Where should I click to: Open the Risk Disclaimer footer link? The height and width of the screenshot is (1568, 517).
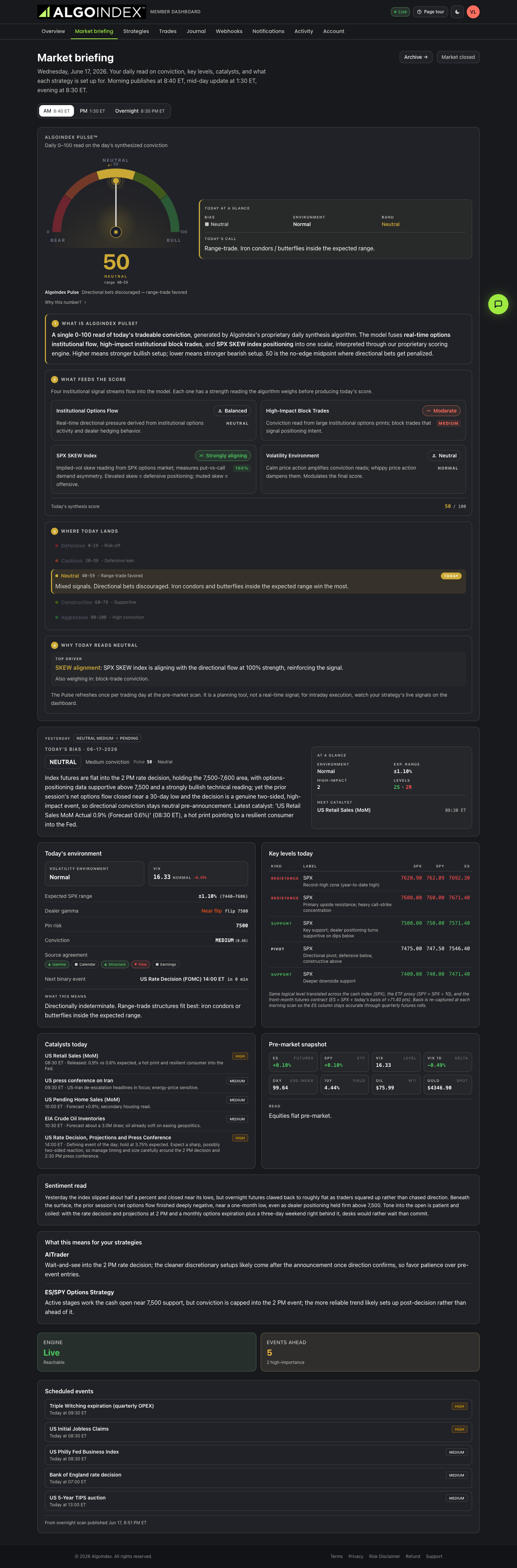[x=384, y=1557]
